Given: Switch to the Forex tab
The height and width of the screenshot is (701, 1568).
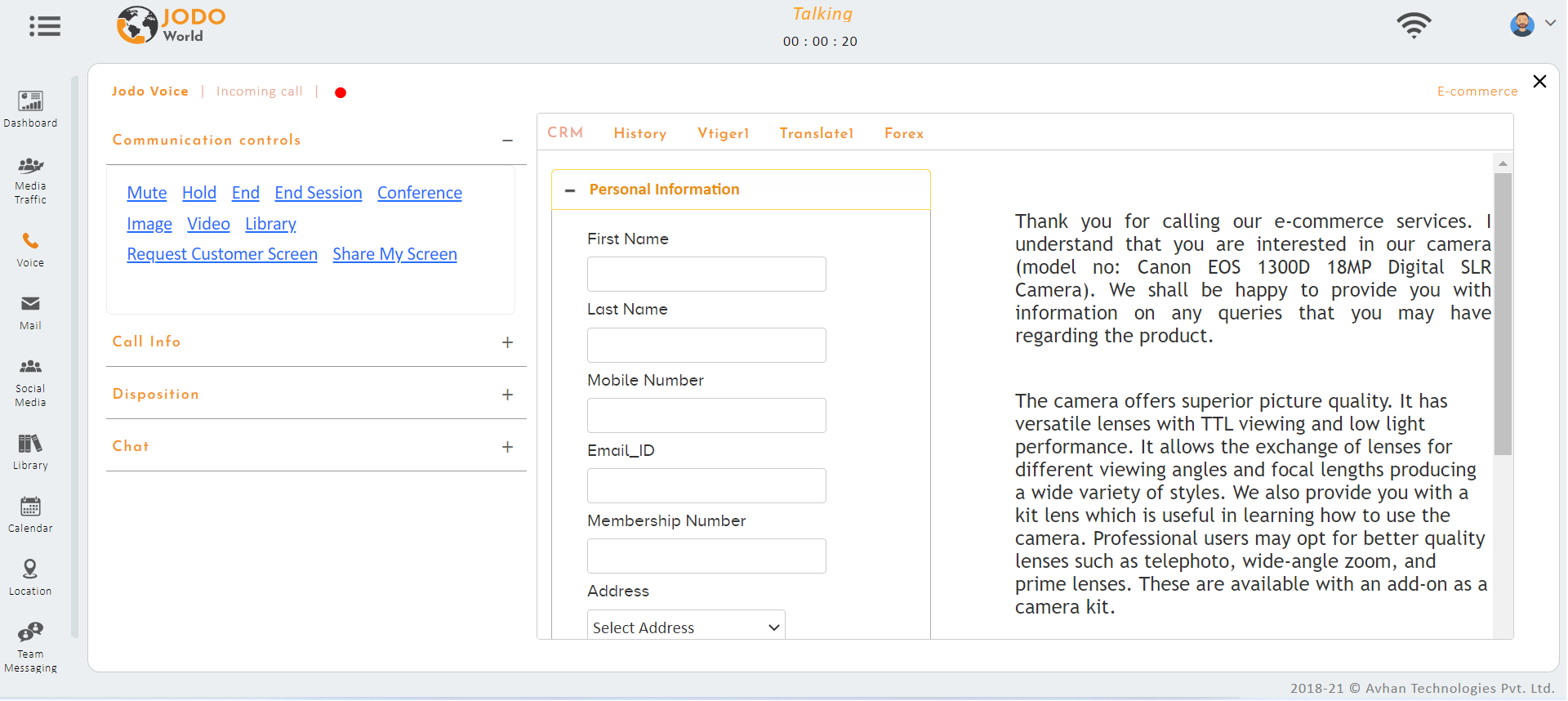Looking at the screenshot, I should pos(904,133).
